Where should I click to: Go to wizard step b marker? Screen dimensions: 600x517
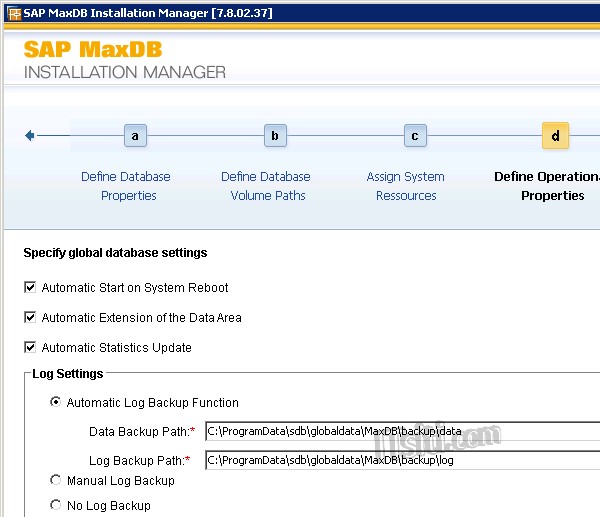coord(275,135)
